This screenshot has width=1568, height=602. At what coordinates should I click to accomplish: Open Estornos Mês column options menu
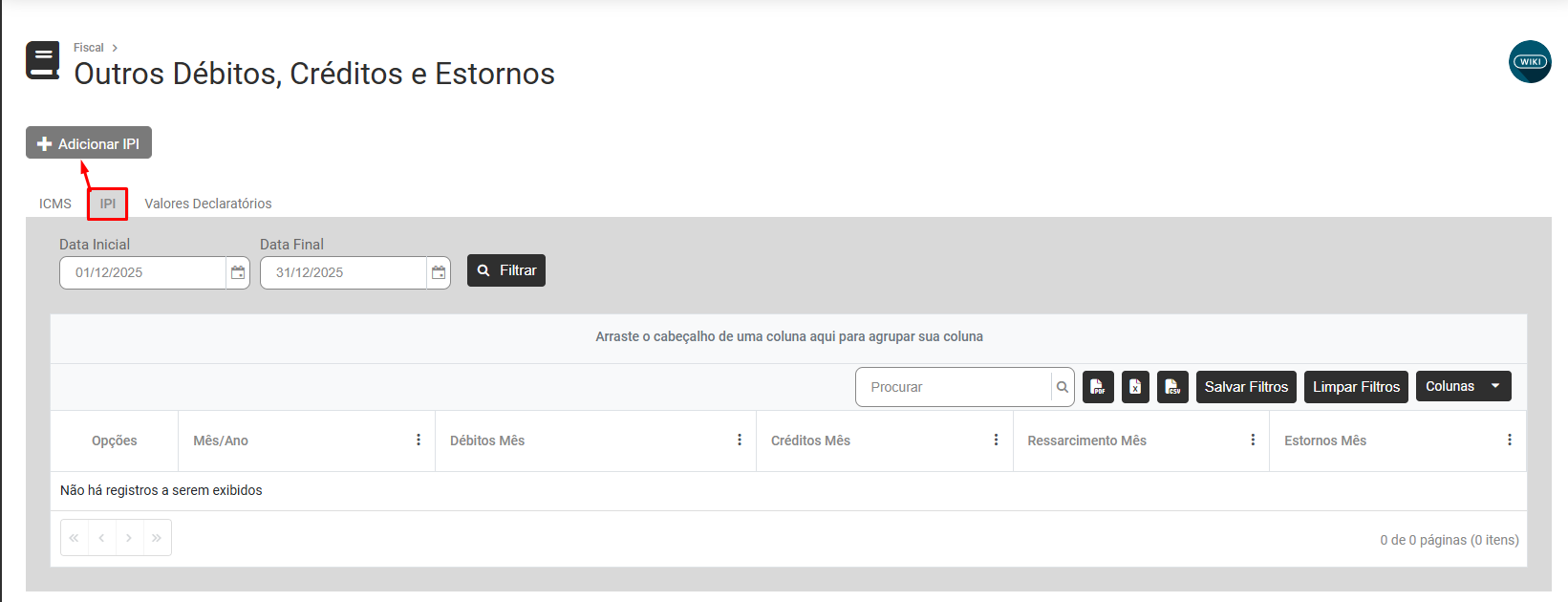[1510, 440]
